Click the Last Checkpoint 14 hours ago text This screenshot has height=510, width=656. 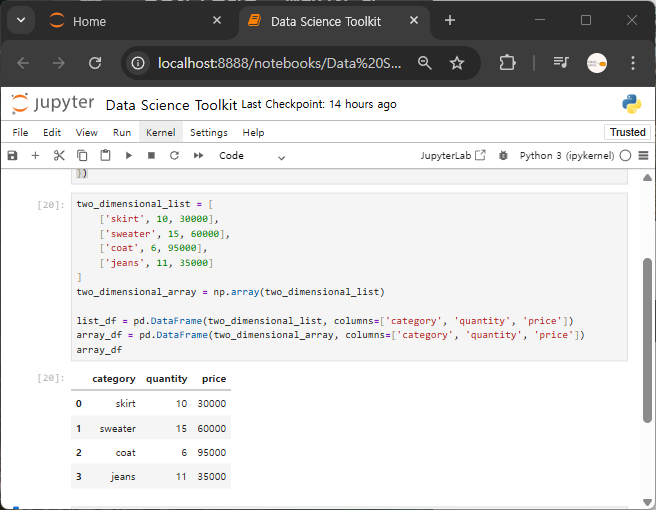click(x=319, y=104)
